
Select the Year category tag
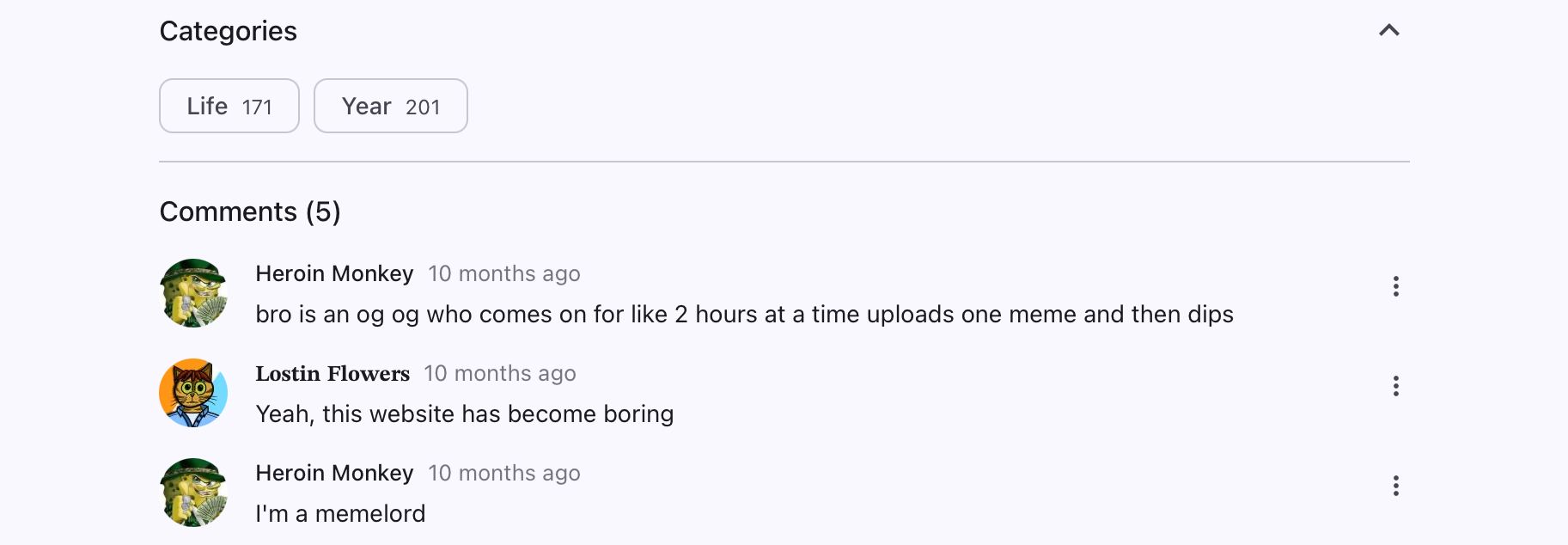[x=391, y=106]
